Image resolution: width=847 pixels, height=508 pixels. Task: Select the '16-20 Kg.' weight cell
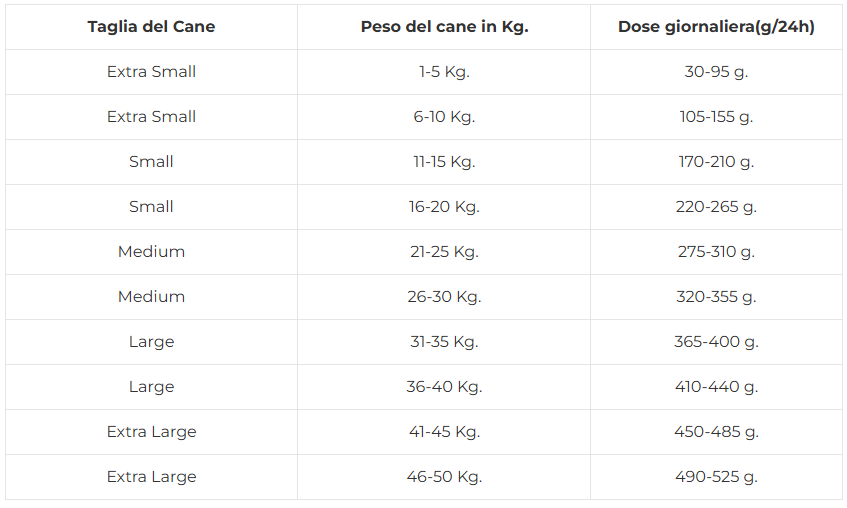coord(444,207)
